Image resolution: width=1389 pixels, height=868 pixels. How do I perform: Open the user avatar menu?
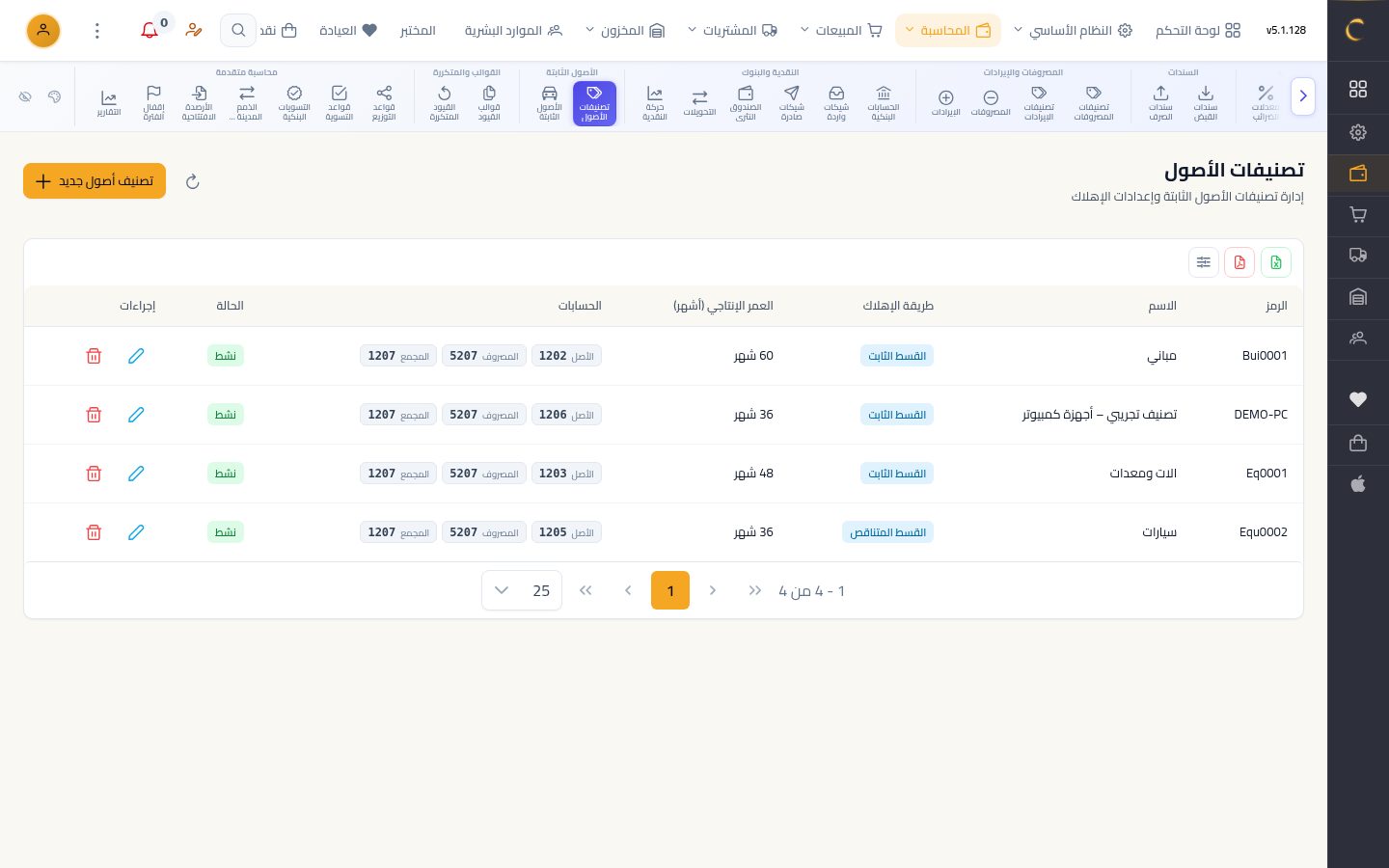[x=43, y=31]
